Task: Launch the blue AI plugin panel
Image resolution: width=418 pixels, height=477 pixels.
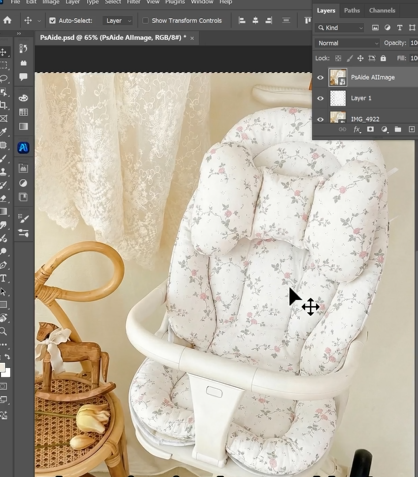Action: point(23,147)
